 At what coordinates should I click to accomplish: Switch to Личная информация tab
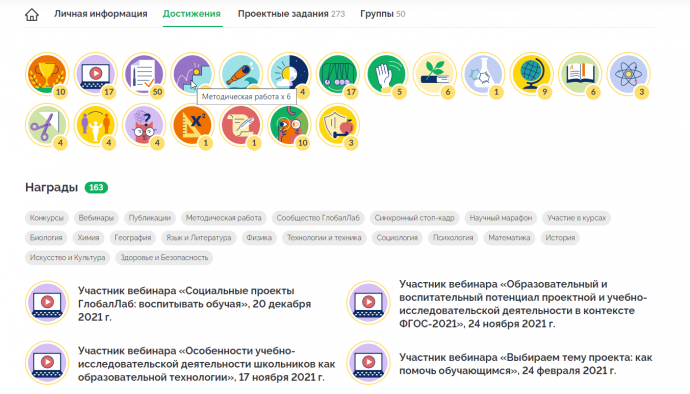click(101, 14)
